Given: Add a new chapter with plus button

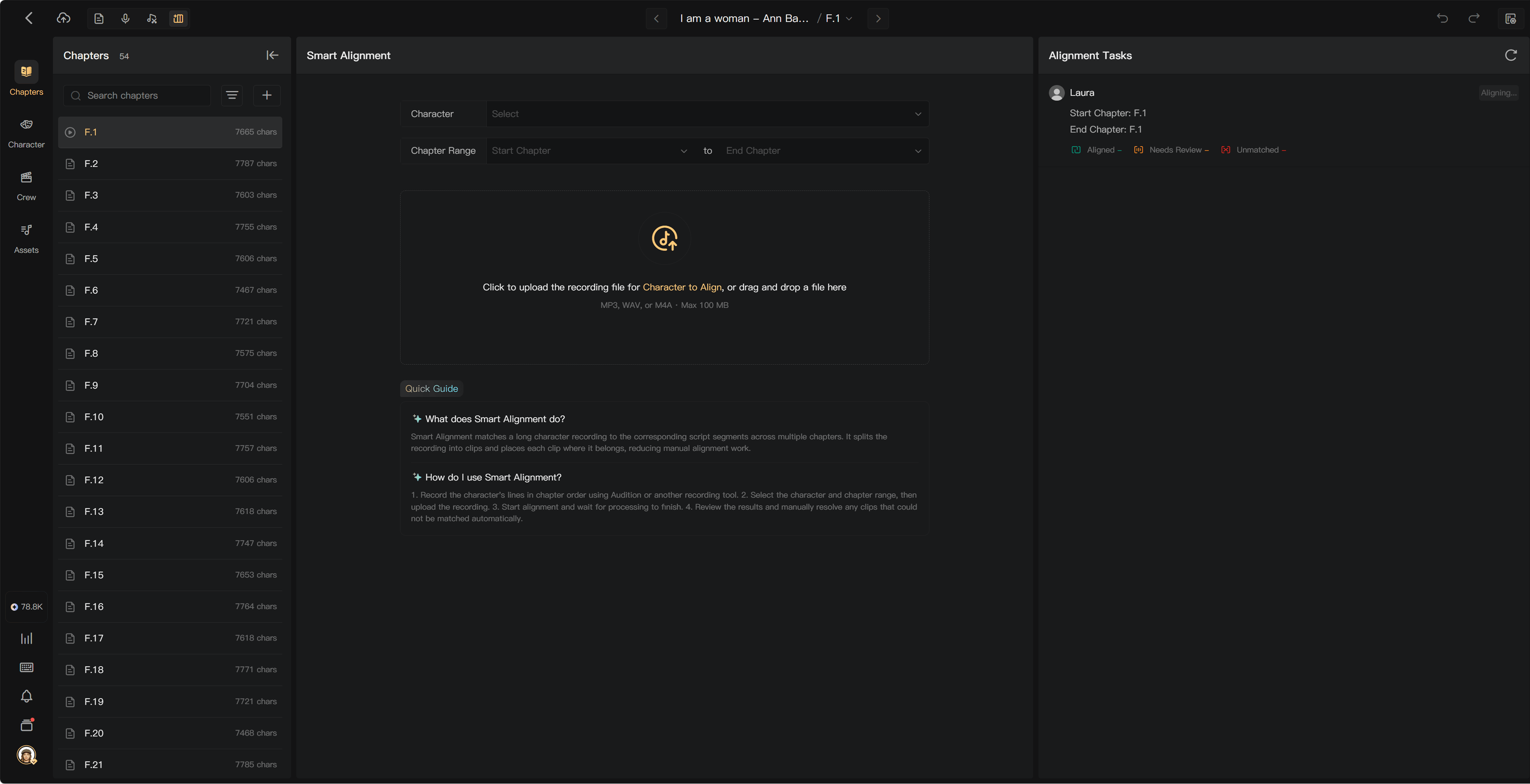Looking at the screenshot, I should (x=267, y=96).
